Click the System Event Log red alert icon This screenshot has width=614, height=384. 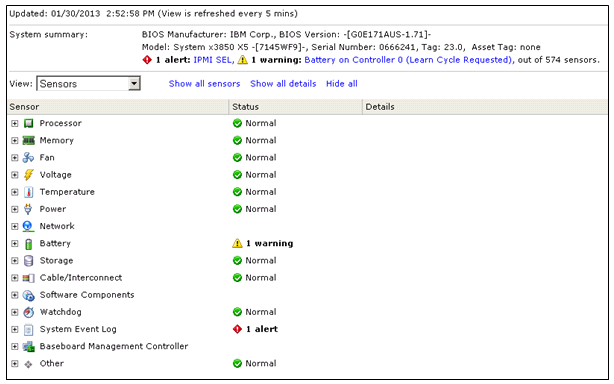point(237,329)
